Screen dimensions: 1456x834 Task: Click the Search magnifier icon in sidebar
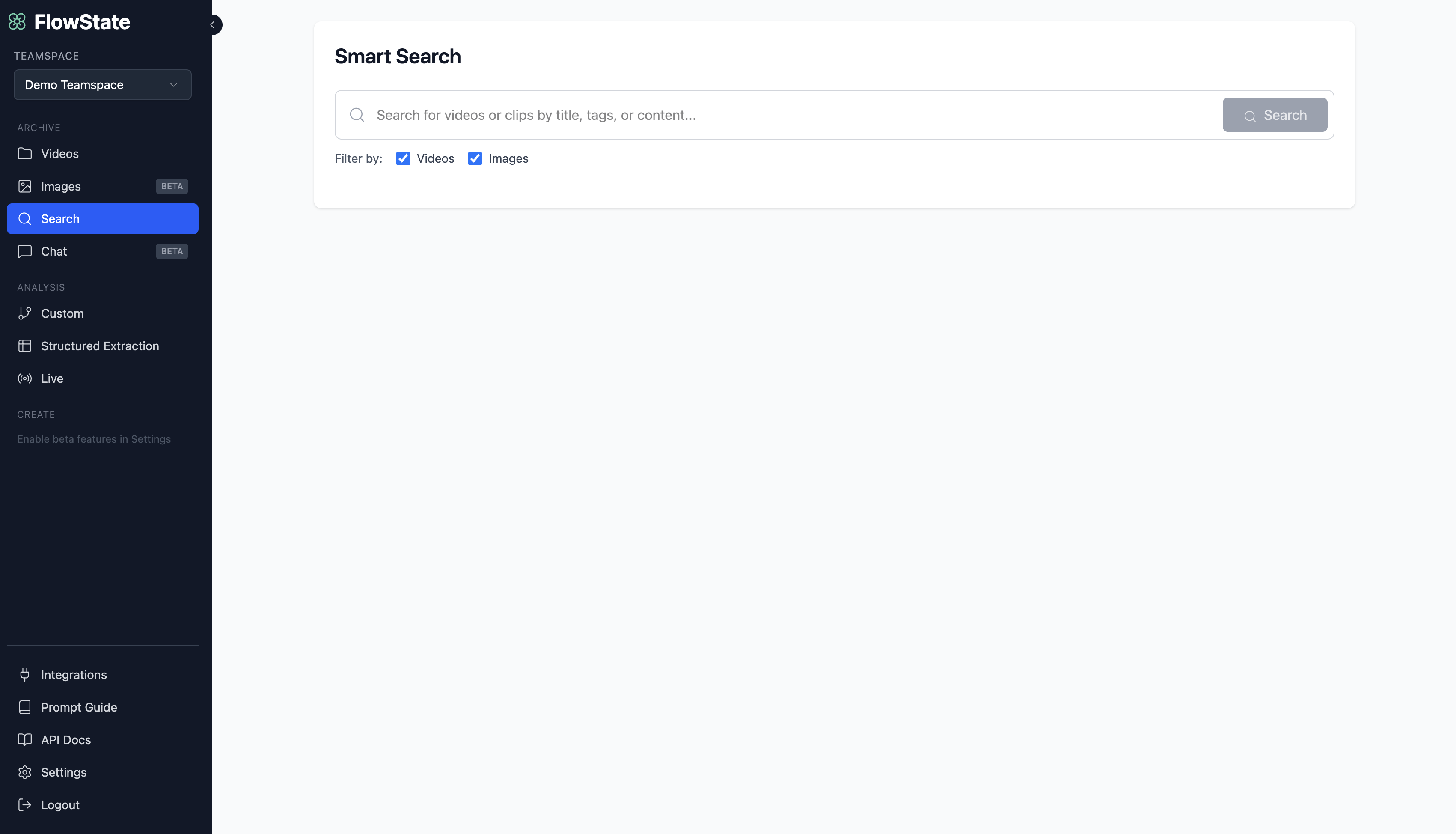click(x=25, y=219)
